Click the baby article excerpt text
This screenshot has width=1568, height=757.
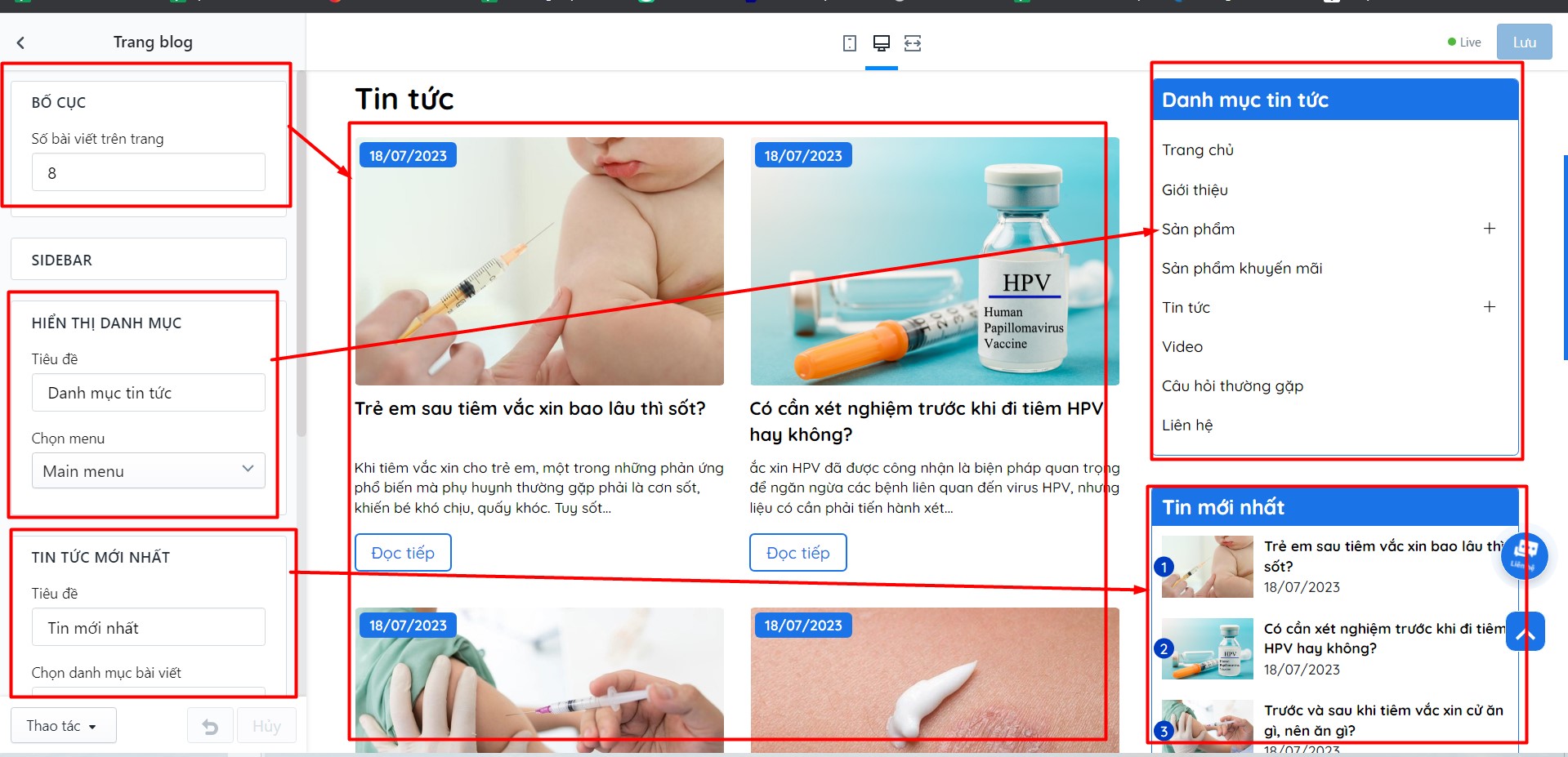click(539, 488)
